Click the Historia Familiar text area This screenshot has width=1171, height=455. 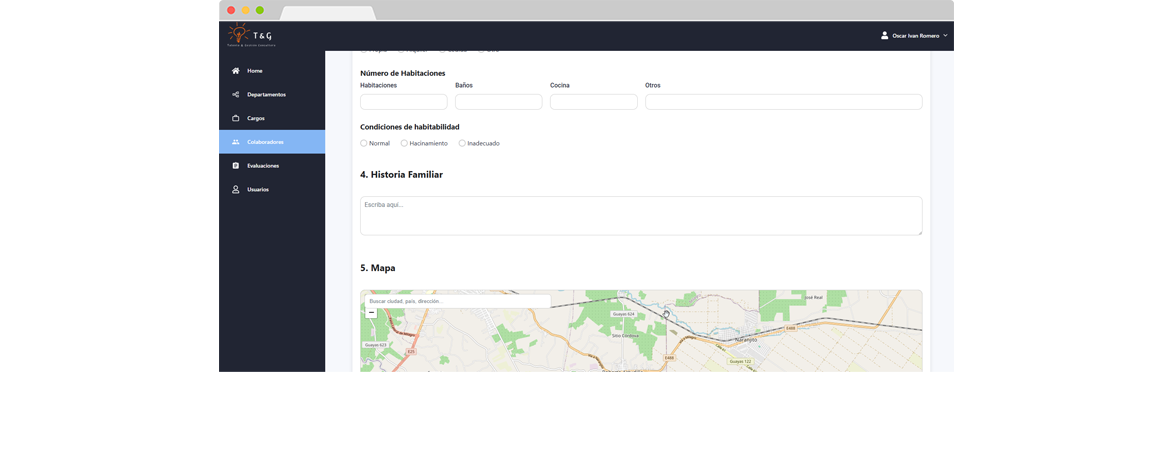640,216
